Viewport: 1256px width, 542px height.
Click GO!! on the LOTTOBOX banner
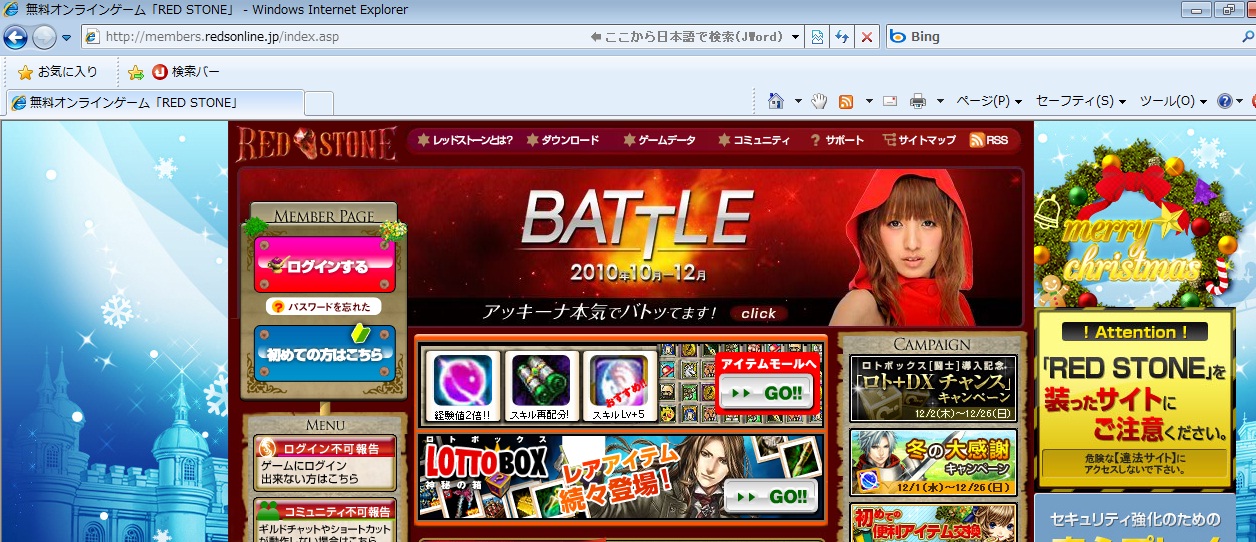pyautogui.click(x=769, y=496)
